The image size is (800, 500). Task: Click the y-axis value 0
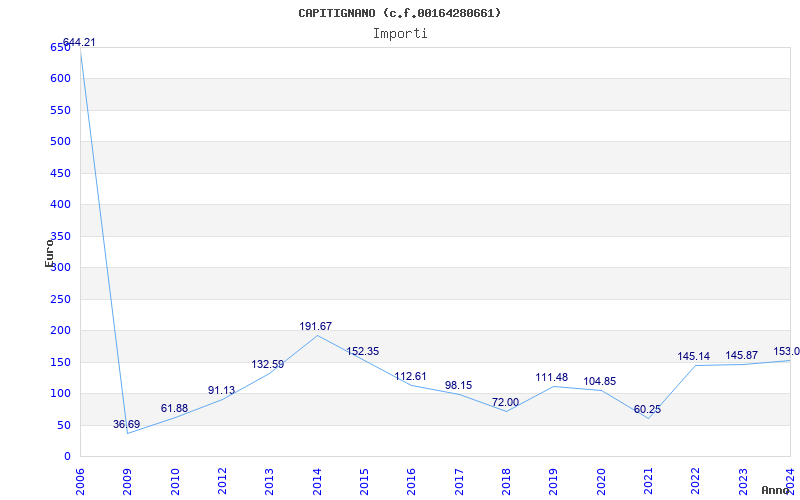click(x=67, y=457)
